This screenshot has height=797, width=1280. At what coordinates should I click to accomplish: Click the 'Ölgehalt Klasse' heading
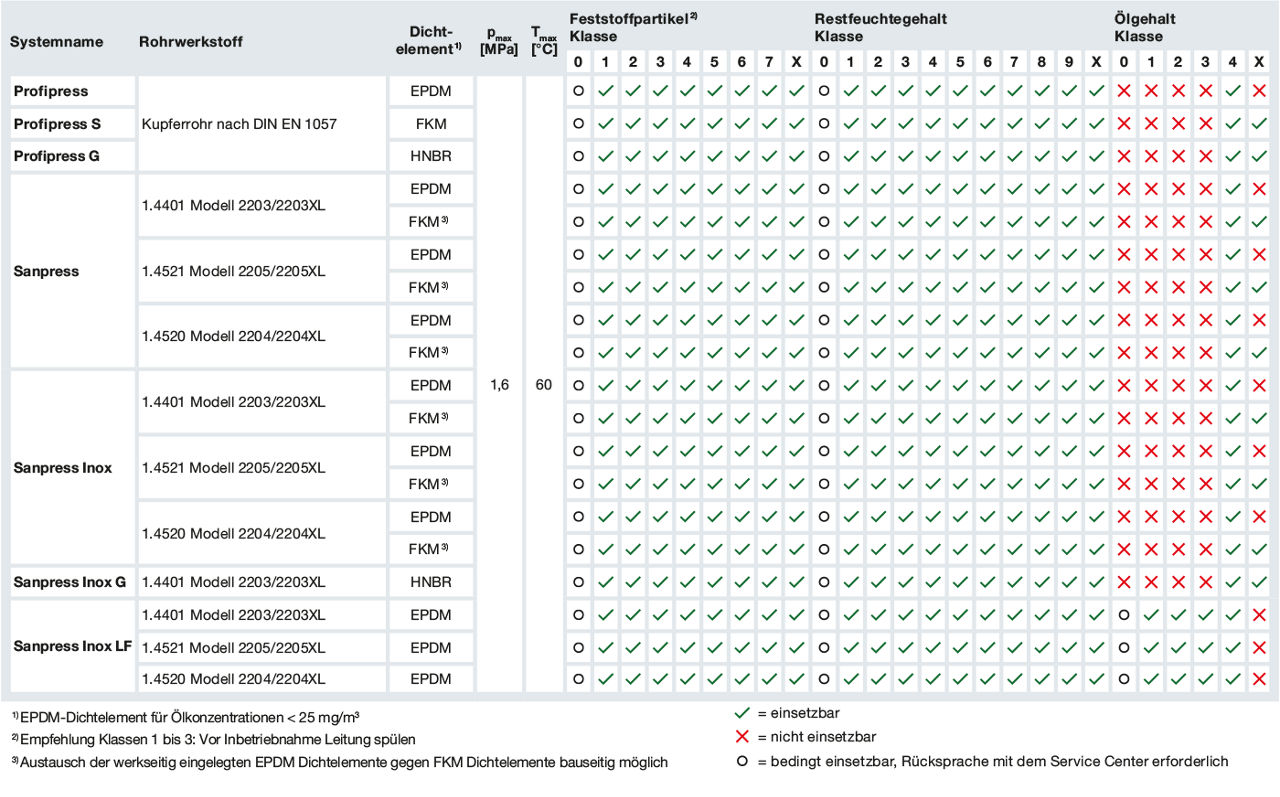pyautogui.click(x=1145, y=27)
